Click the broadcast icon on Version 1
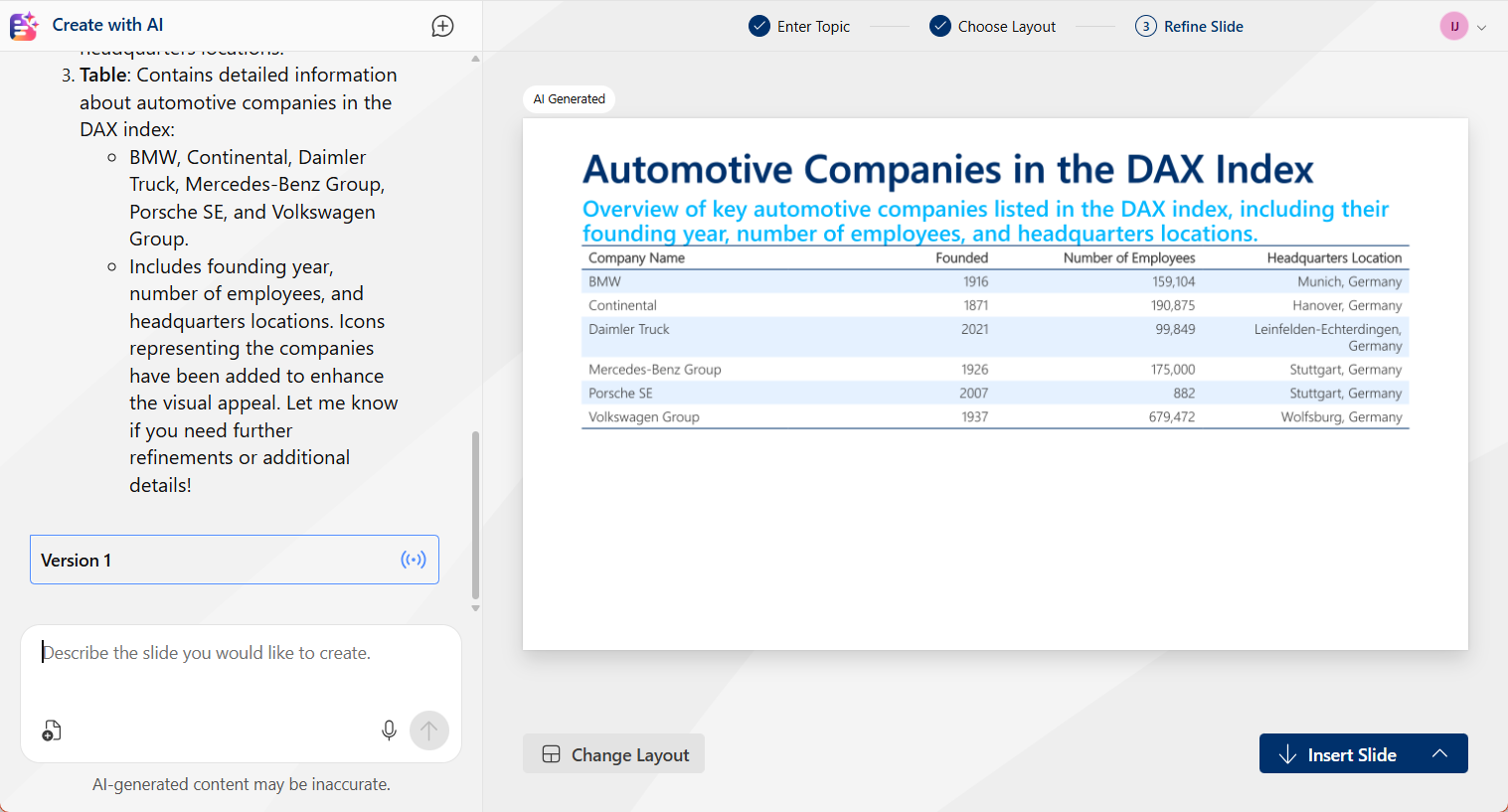The image size is (1508, 812). (x=414, y=560)
